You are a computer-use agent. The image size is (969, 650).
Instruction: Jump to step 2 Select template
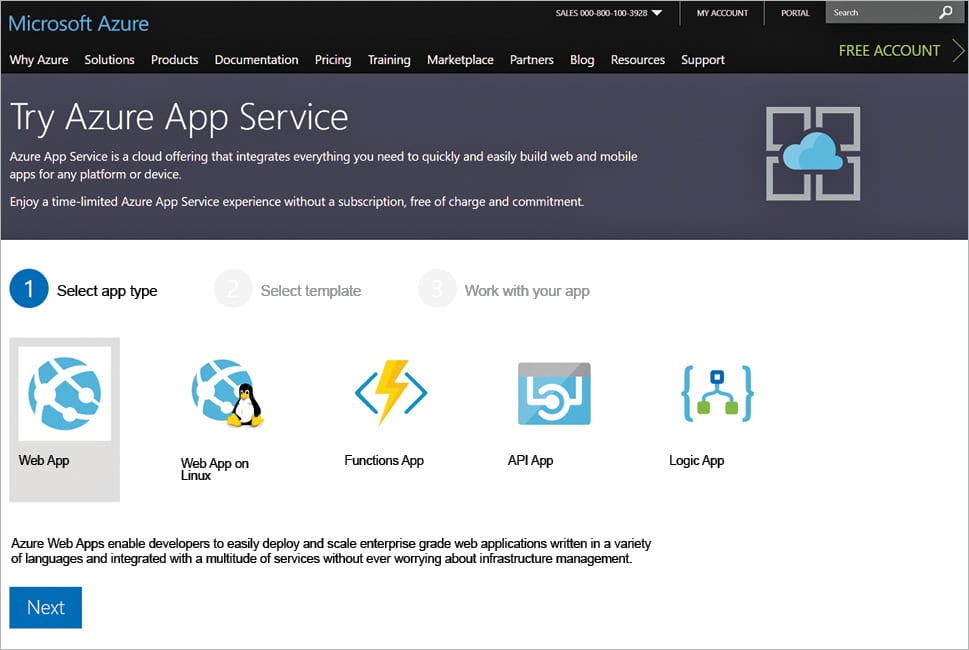pyautogui.click(x=289, y=290)
